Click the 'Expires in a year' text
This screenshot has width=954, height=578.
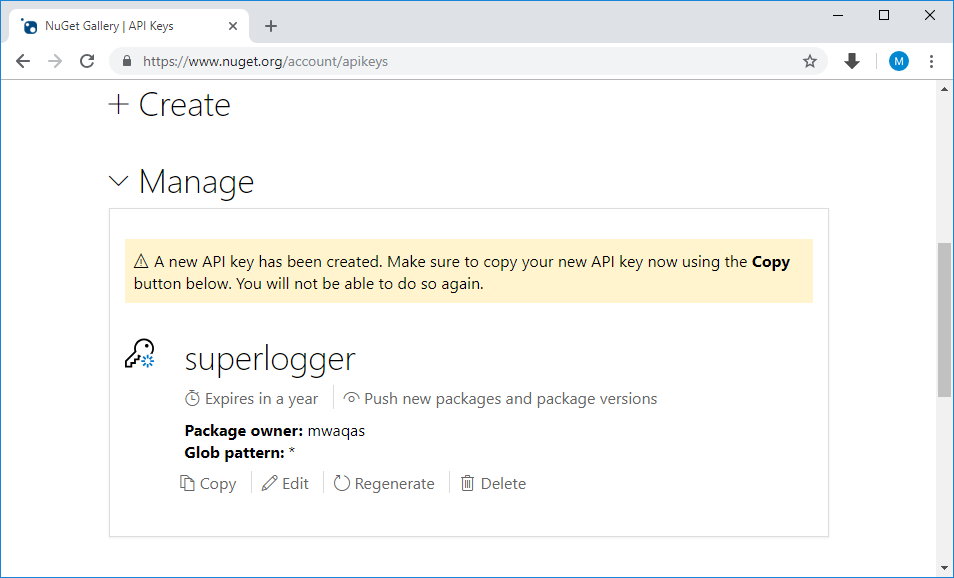(261, 399)
